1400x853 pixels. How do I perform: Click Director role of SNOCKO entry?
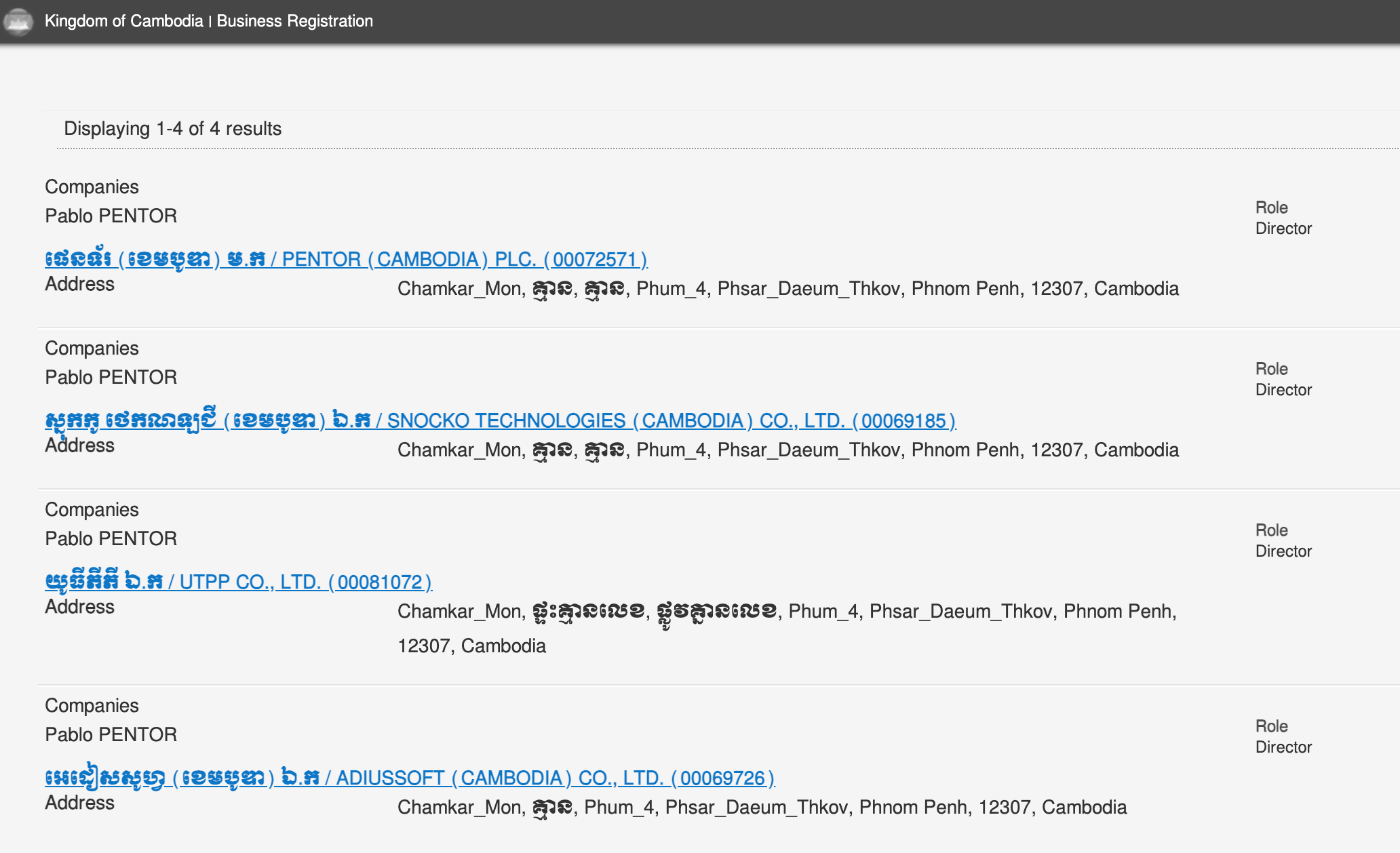click(1283, 390)
